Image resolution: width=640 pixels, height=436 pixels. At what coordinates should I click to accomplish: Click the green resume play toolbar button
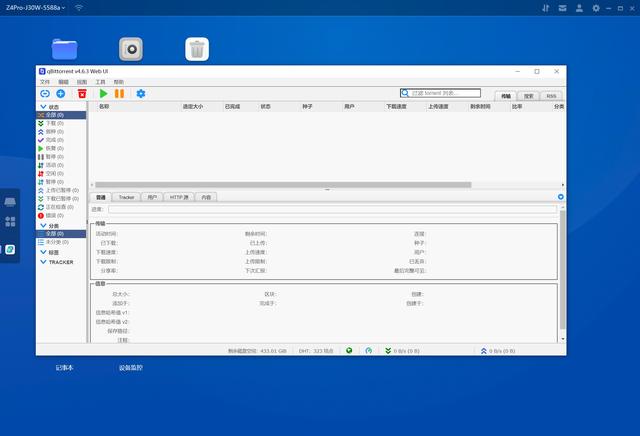(103, 94)
